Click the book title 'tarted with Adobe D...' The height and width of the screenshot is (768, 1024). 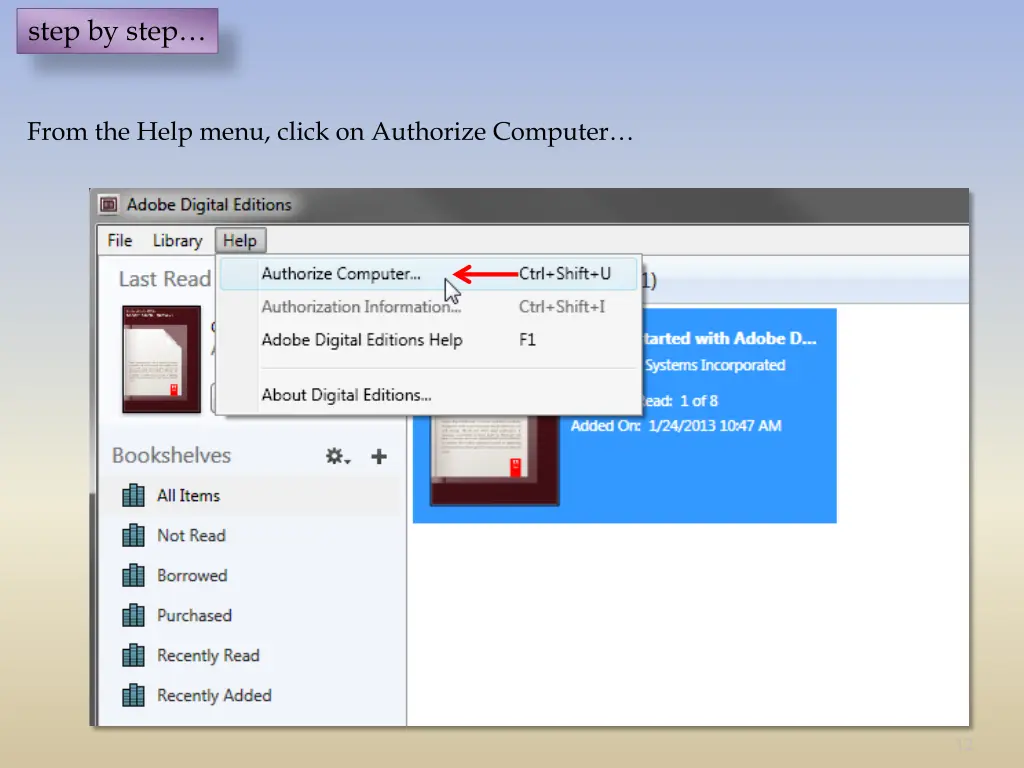729,338
